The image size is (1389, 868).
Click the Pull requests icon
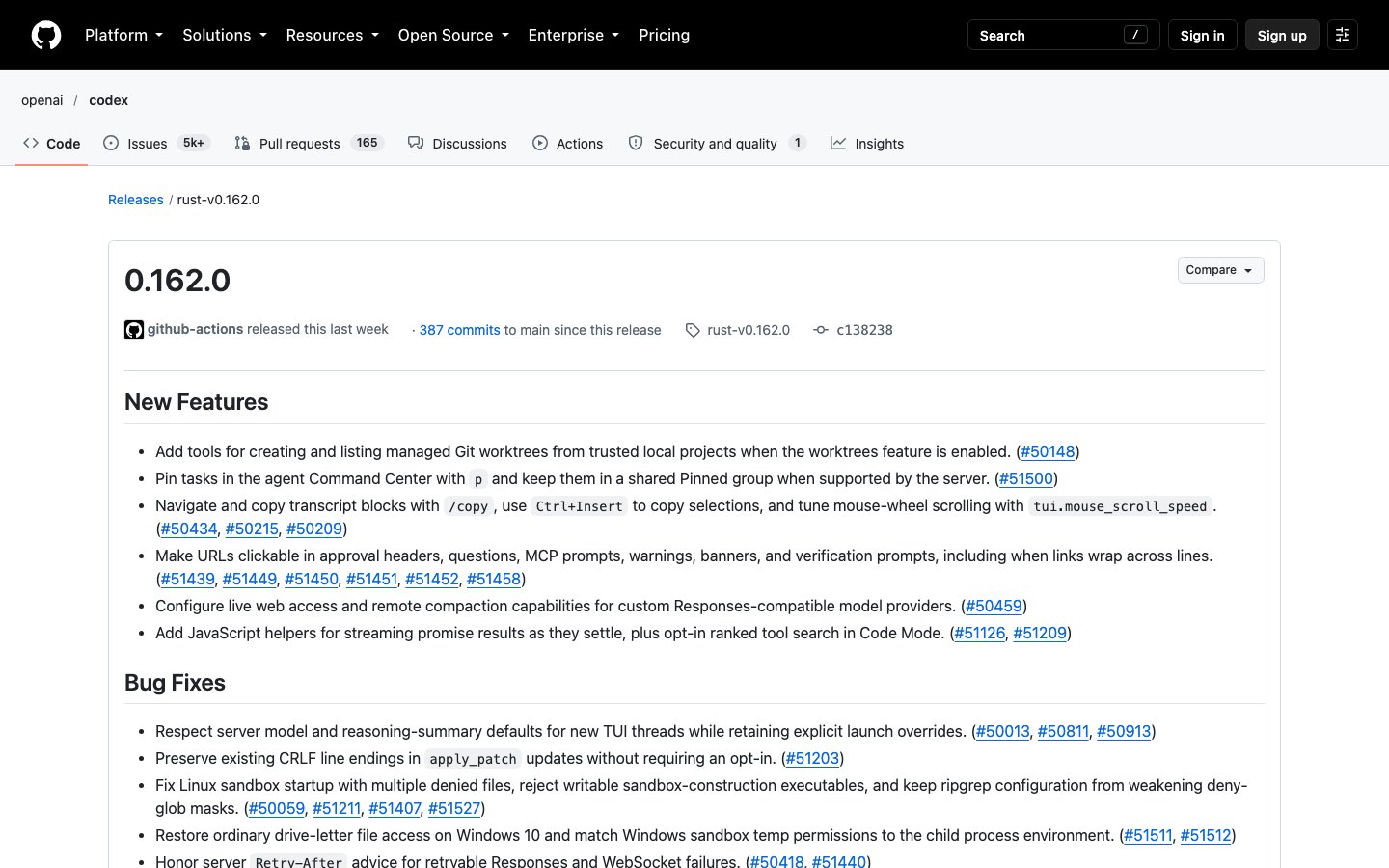pyautogui.click(x=242, y=143)
